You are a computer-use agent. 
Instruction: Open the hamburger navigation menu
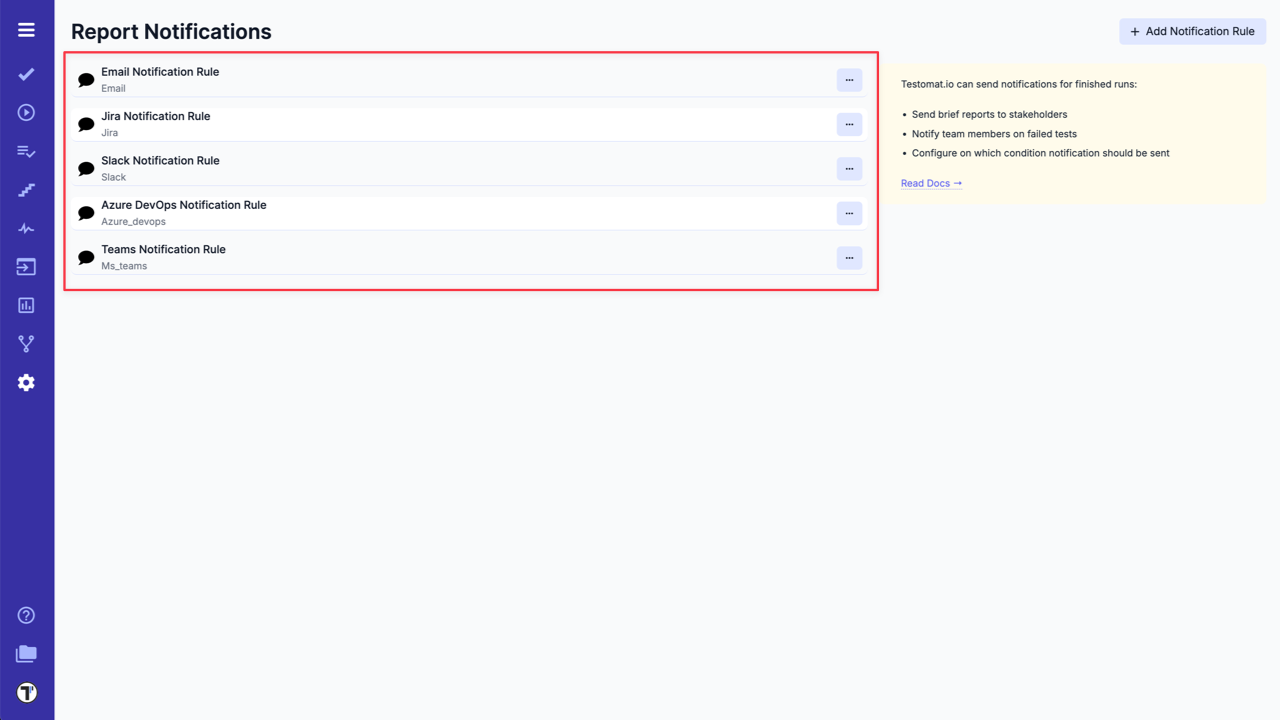click(26, 29)
